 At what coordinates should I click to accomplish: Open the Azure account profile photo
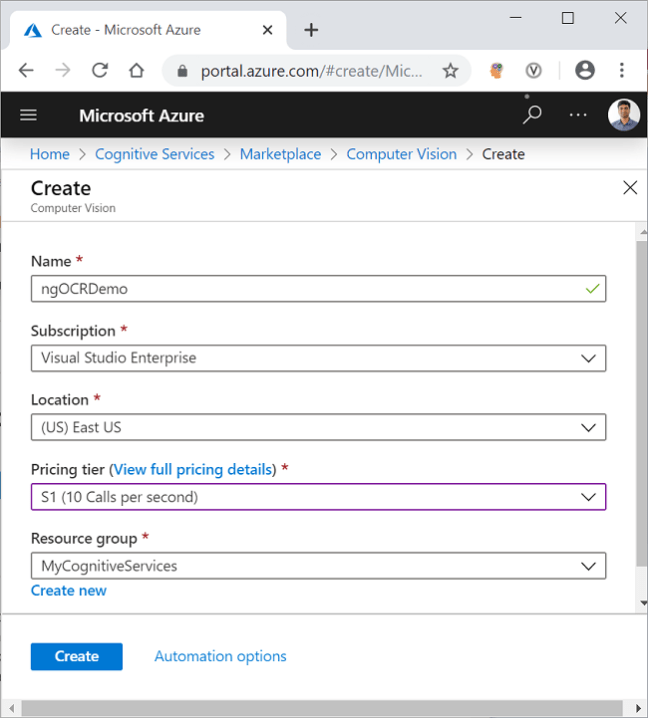(x=623, y=114)
